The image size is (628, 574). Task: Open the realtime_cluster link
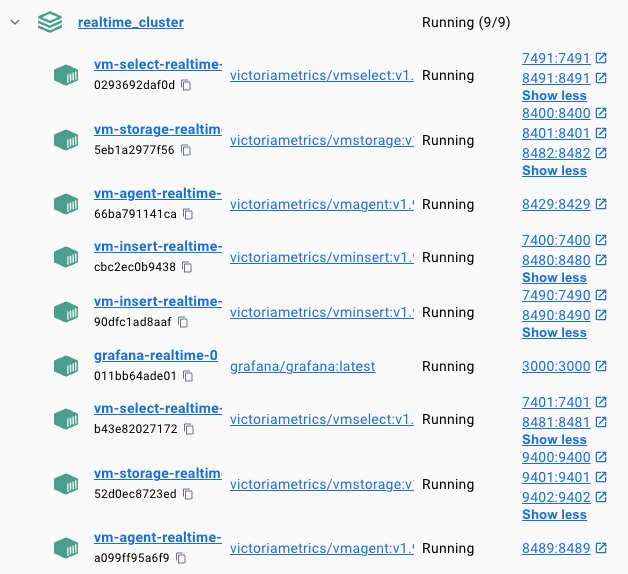tap(131, 22)
